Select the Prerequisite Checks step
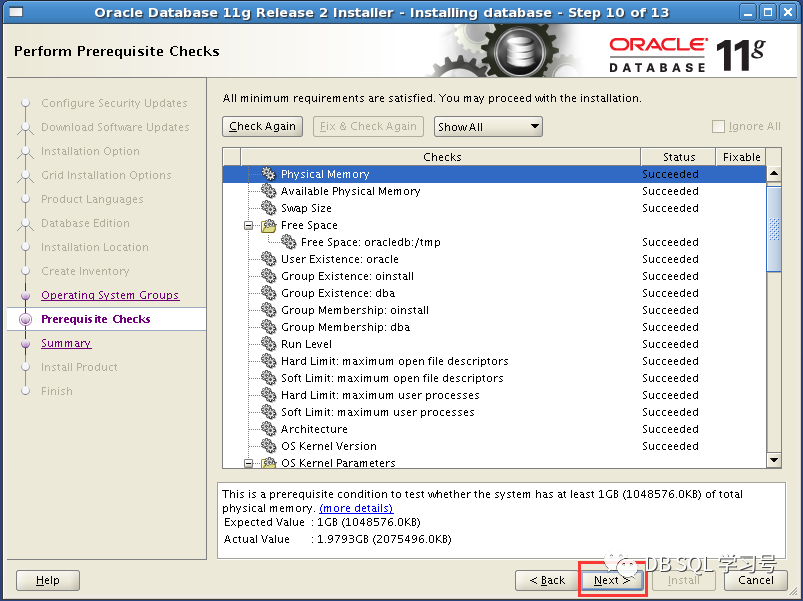The height and width of the screenshot is (601, 803). (96, 319)
